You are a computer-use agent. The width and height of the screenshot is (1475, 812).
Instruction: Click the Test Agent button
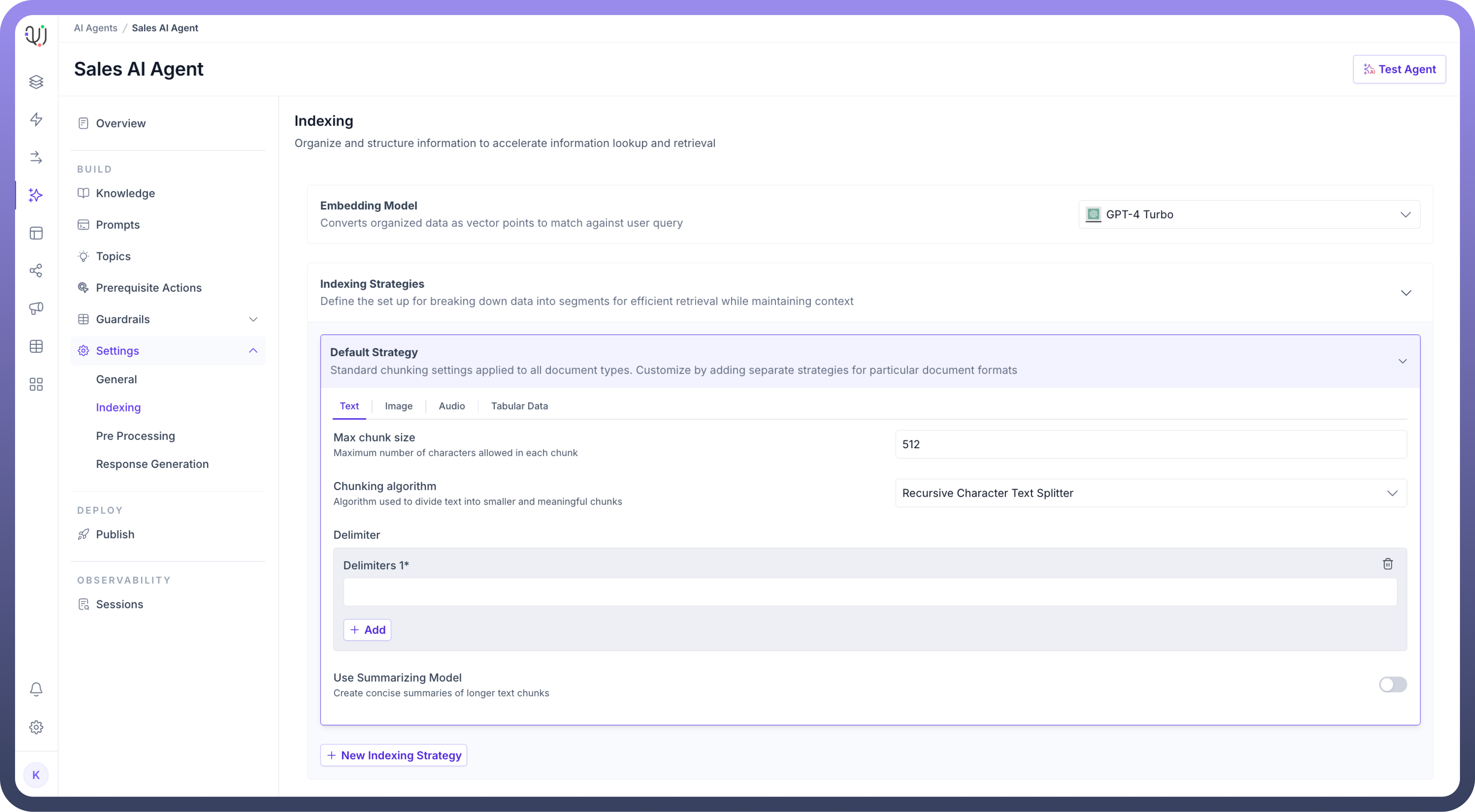pyautogui.click(x=1399, y=69)
